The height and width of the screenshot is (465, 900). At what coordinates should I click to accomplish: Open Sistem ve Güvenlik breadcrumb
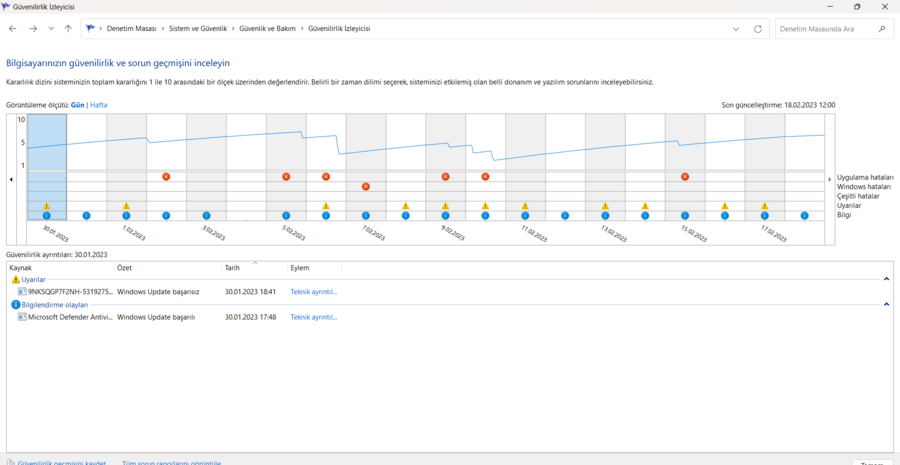click(198, 29)
